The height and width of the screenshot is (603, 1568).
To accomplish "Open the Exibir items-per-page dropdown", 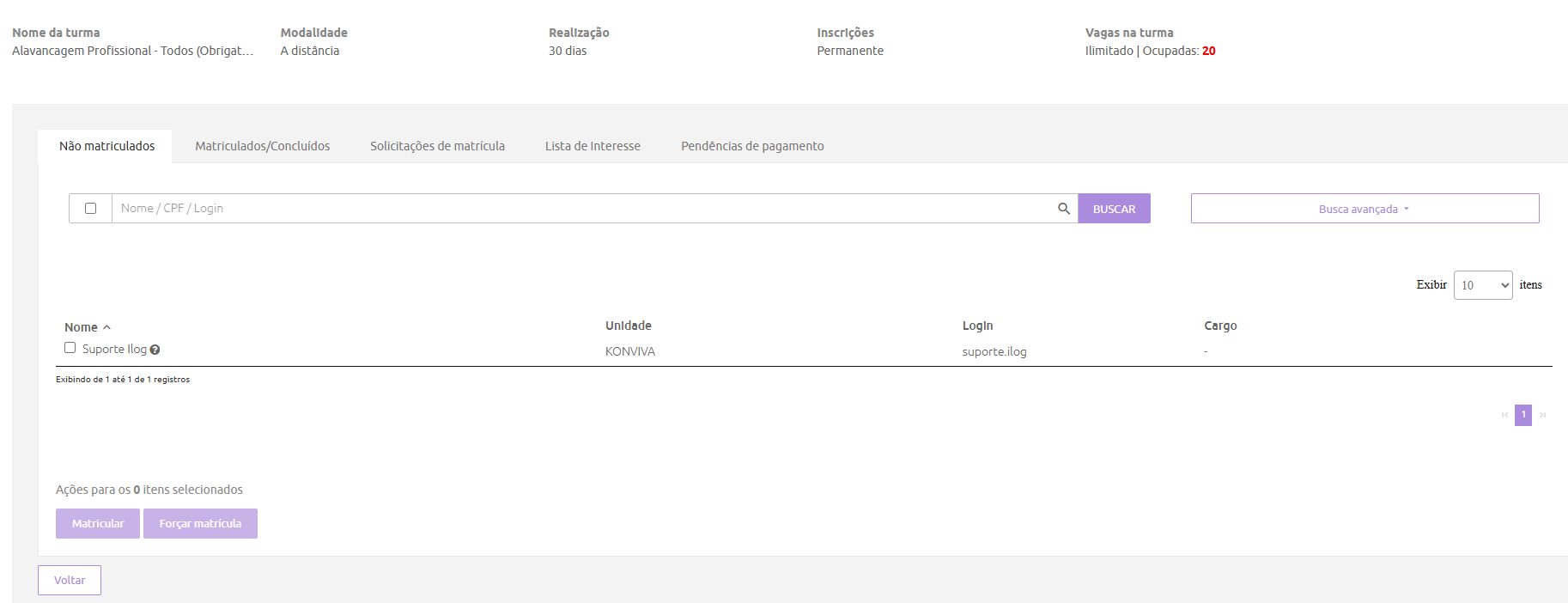I will (1482, 285).
